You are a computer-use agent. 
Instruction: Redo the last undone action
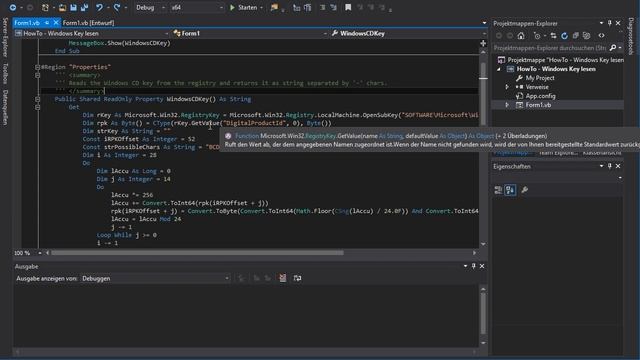pos(117,7)
